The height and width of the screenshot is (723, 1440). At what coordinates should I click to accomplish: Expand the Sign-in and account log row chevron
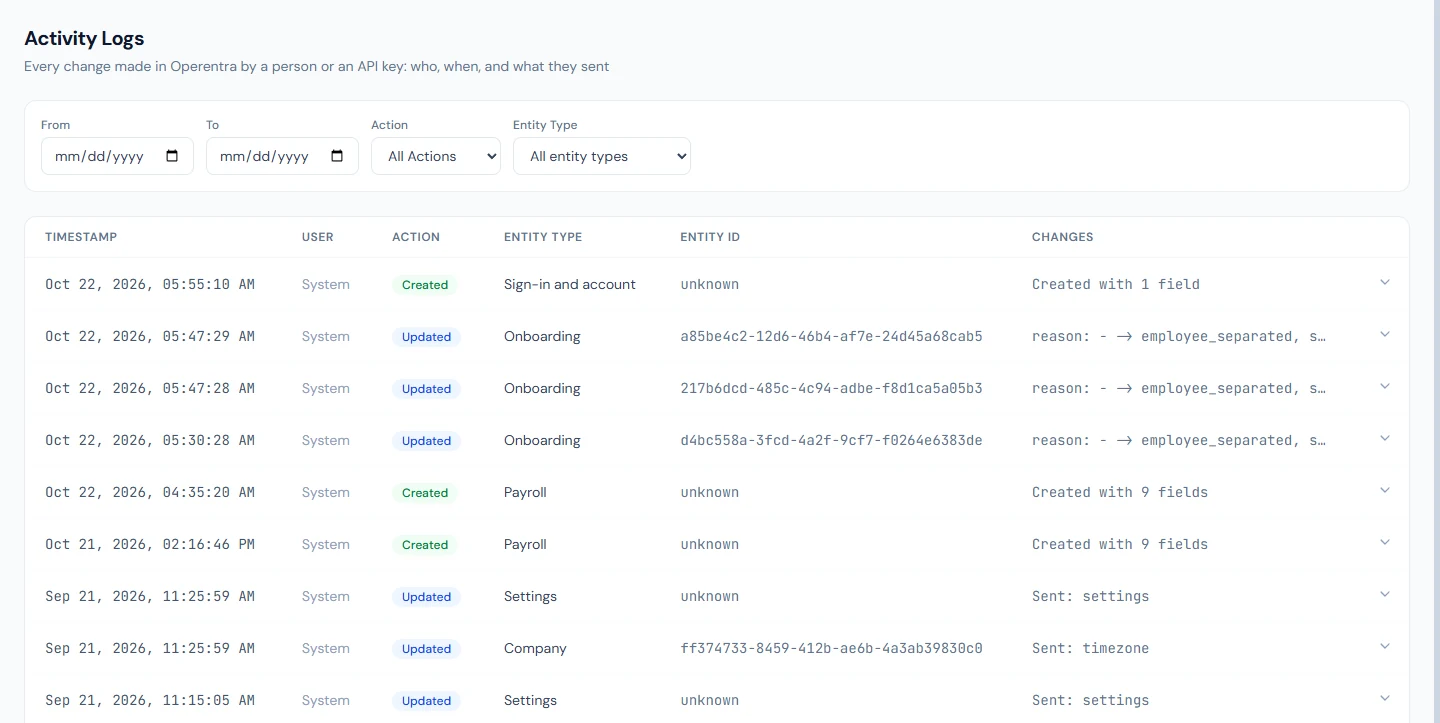(x=1385, y=283)
